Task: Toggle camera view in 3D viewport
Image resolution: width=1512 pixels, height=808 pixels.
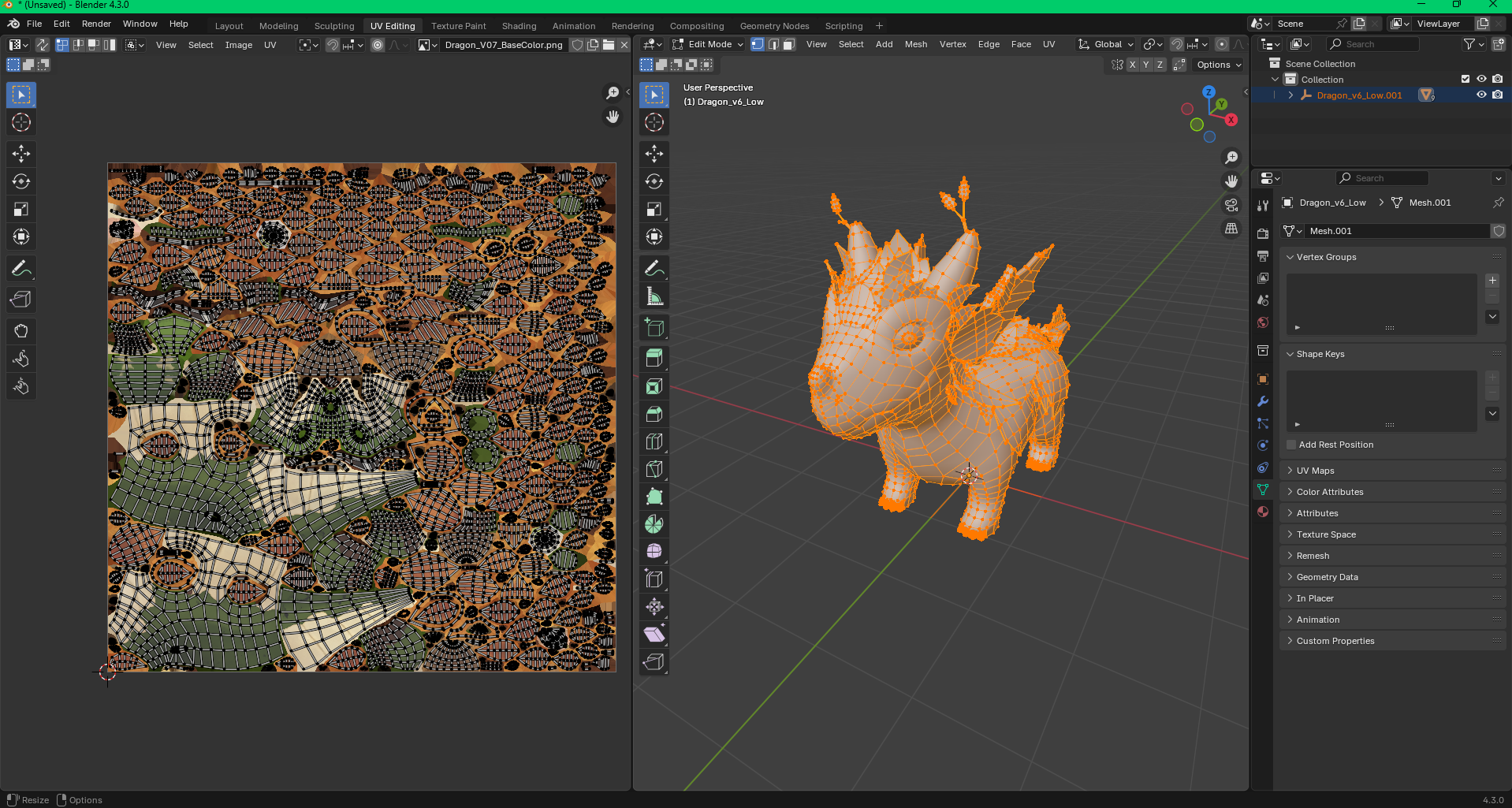Action: (x=1231, y=205)
